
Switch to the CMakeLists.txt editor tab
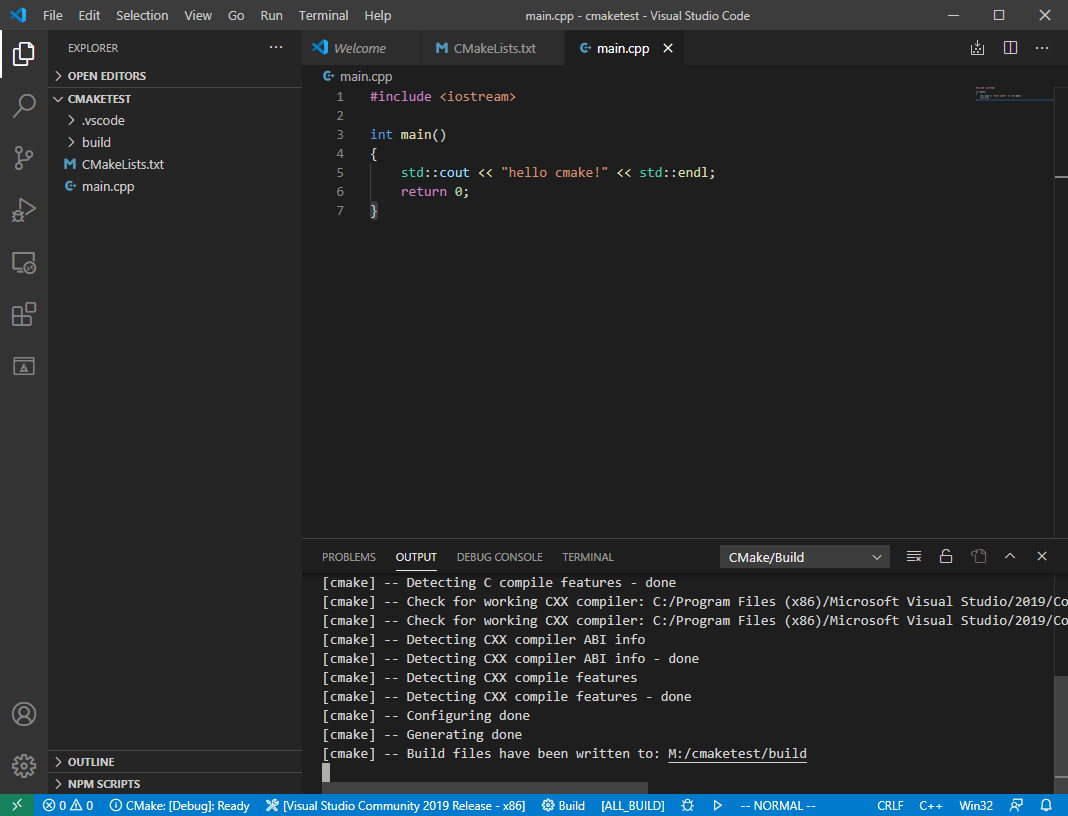[493, 48]
